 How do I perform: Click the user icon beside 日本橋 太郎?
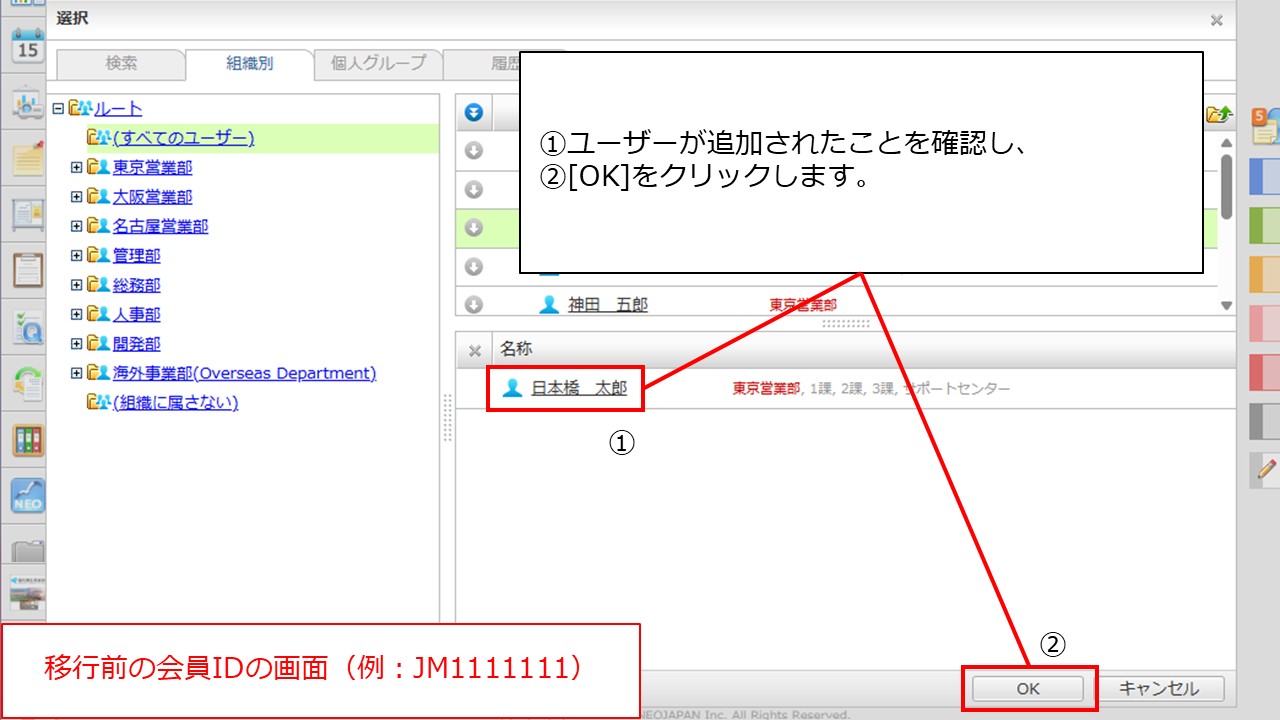(512, 388)
